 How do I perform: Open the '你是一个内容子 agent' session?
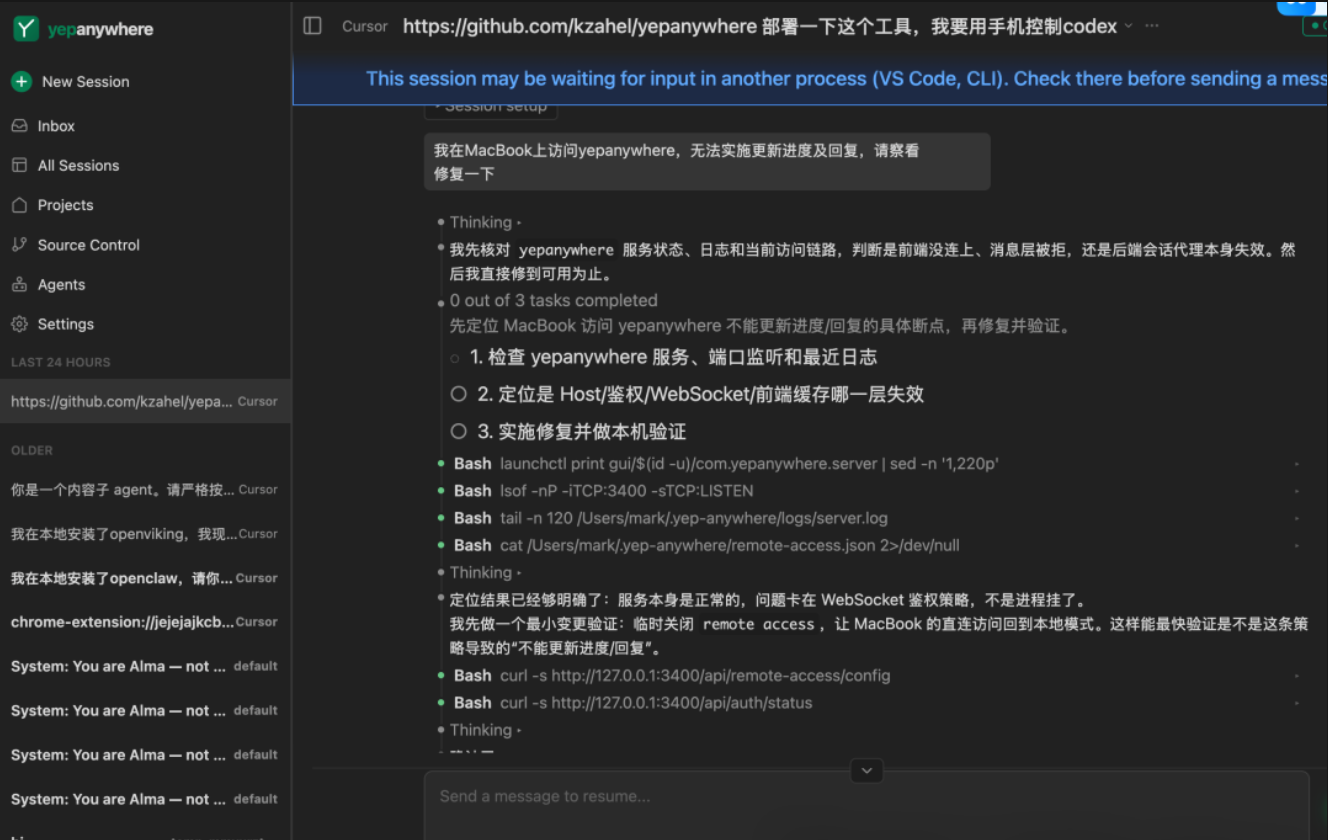tap(145, 490)
